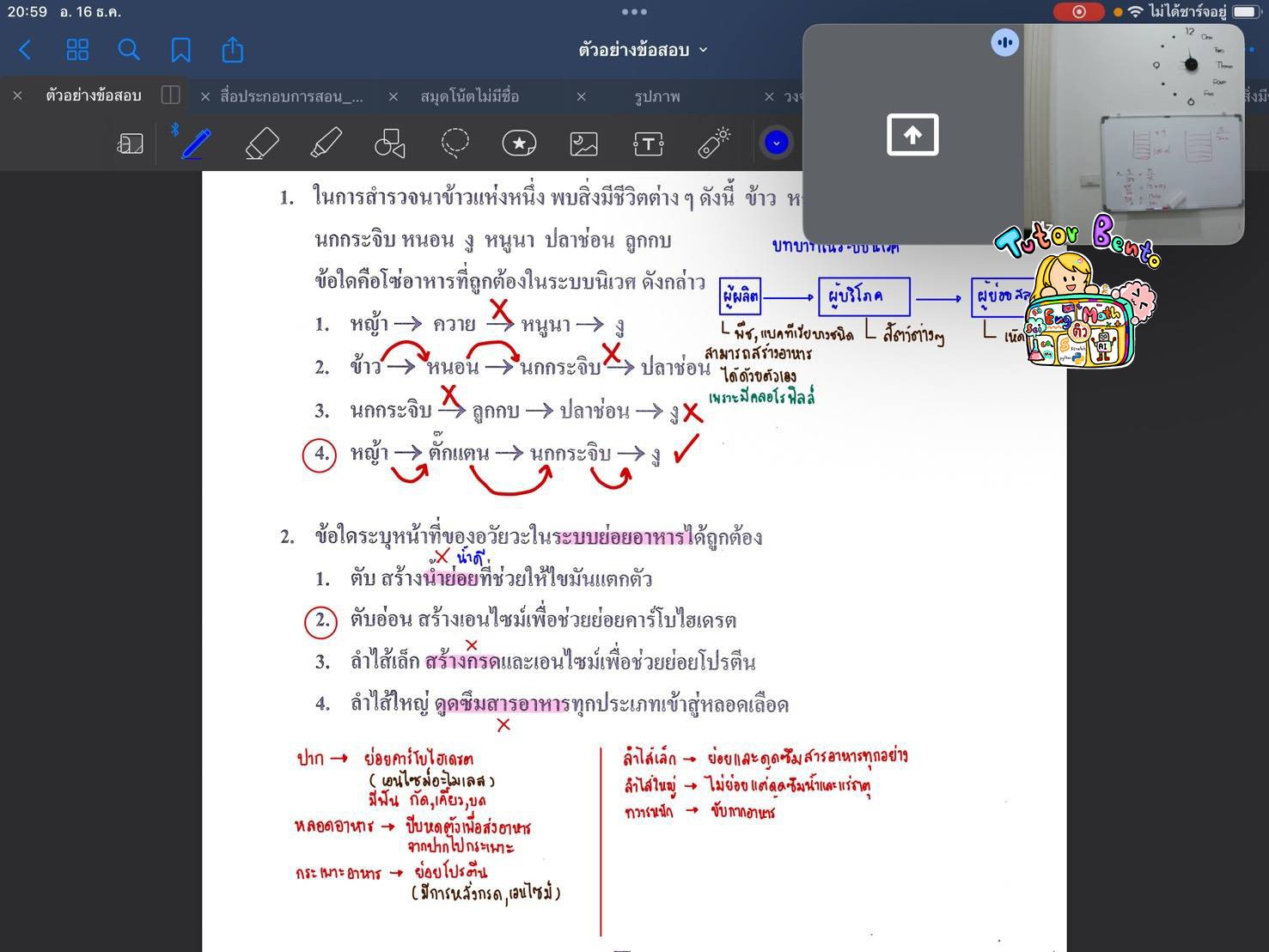The width and height of the screenshot is (1269, 952).
Task: Toggle read-only mode with the page icon
Action: coord(130,143)
